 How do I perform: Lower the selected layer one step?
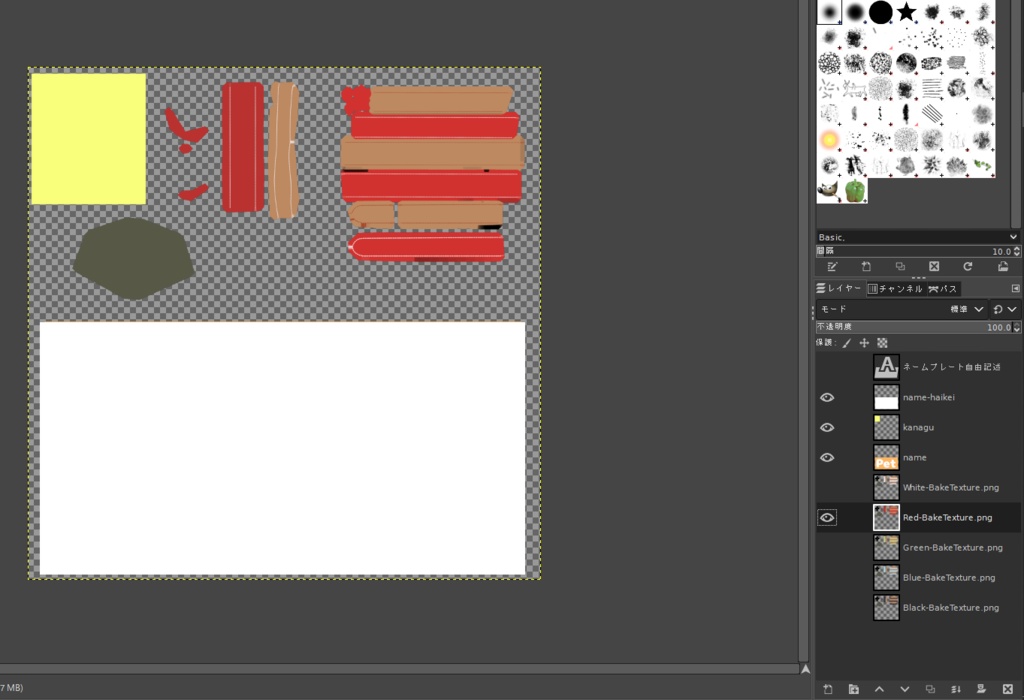(904, 689)
